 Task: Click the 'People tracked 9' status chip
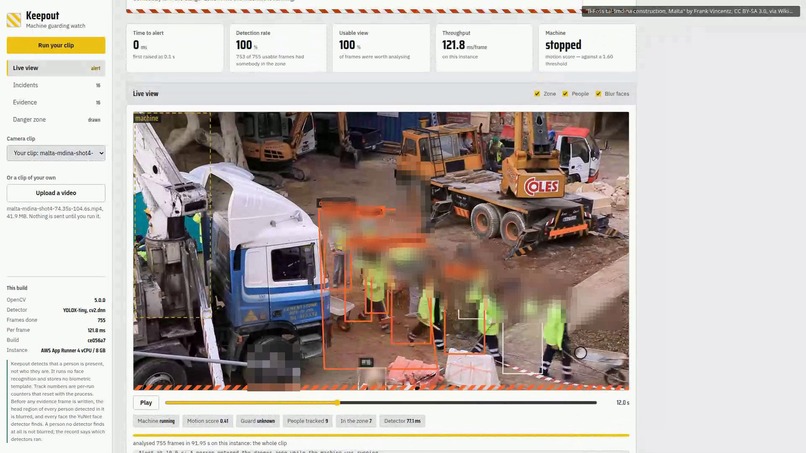[307, 421]
